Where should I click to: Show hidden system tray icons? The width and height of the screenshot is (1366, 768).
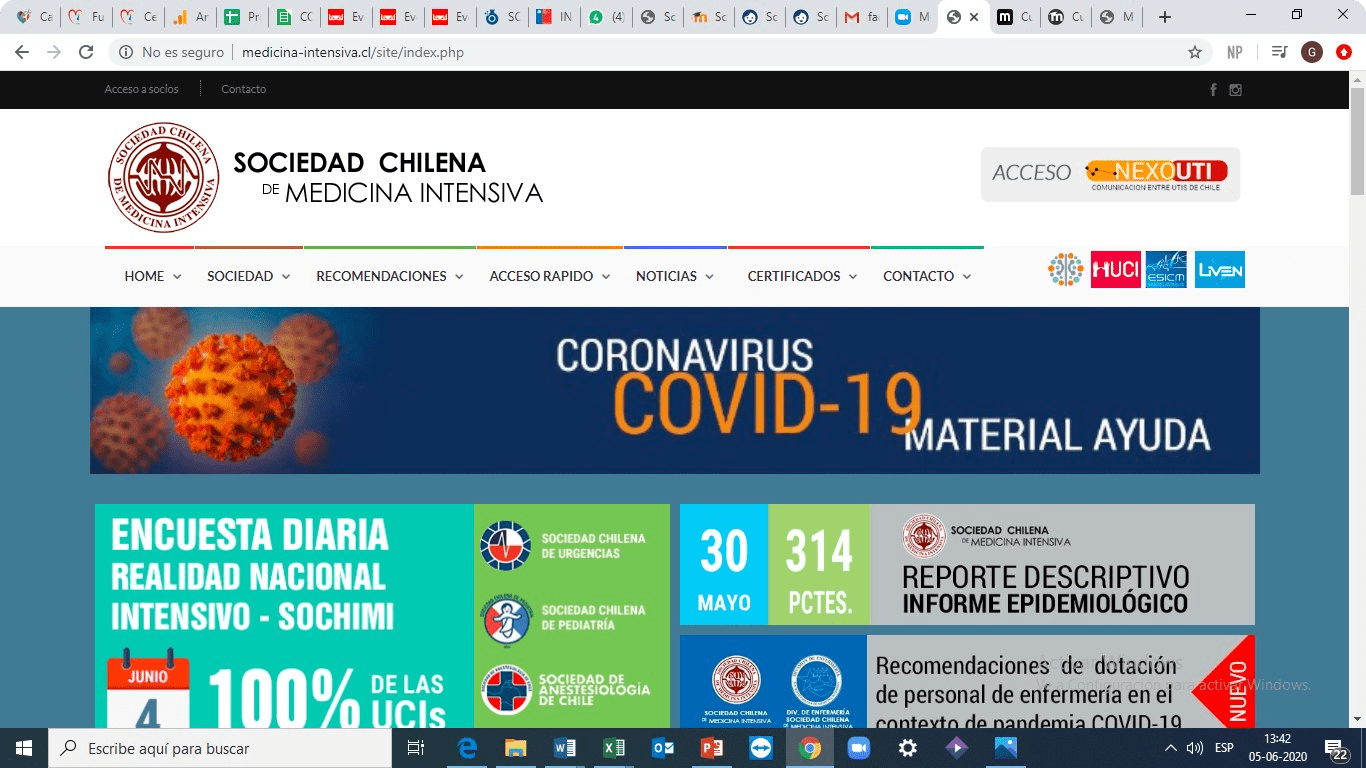[1171, 748]
